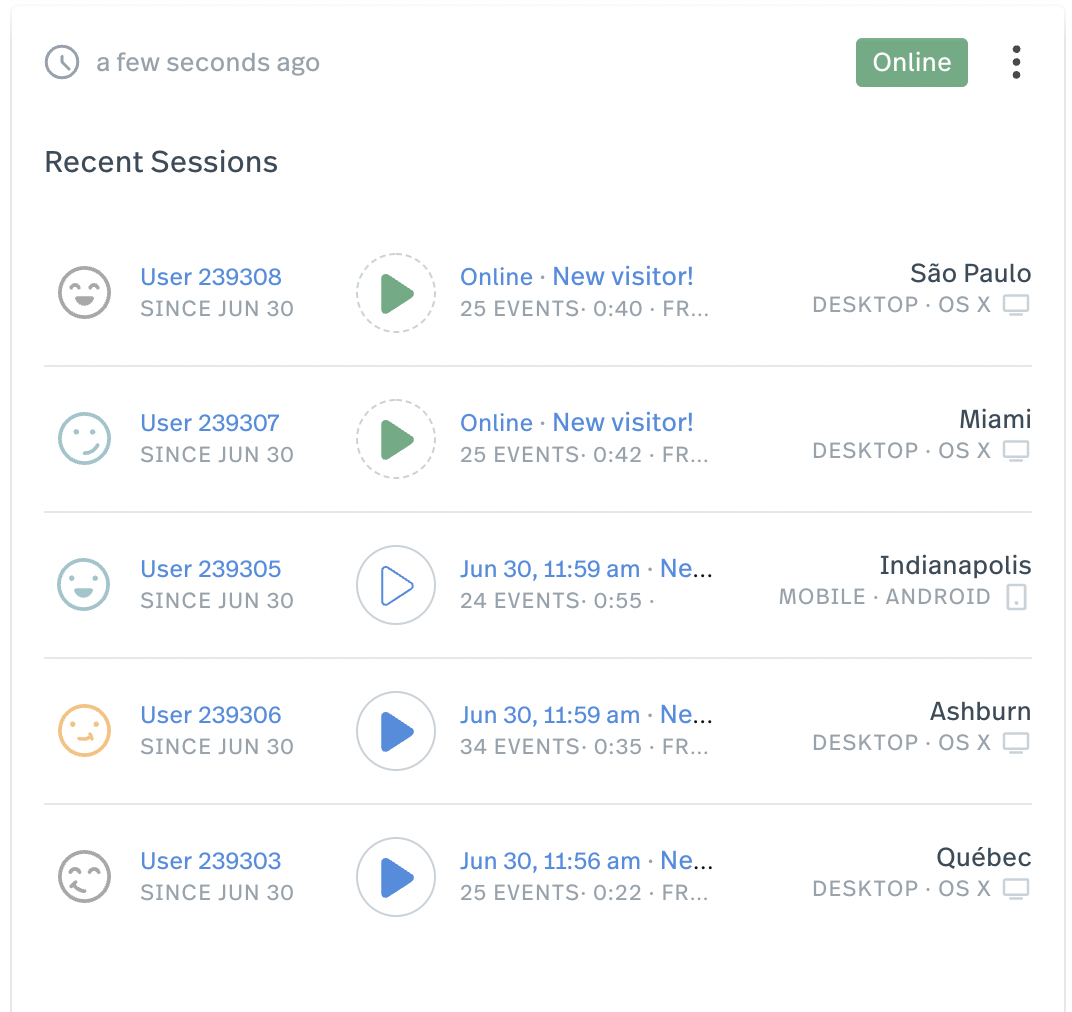Open the User 239307 profile link

210,423
